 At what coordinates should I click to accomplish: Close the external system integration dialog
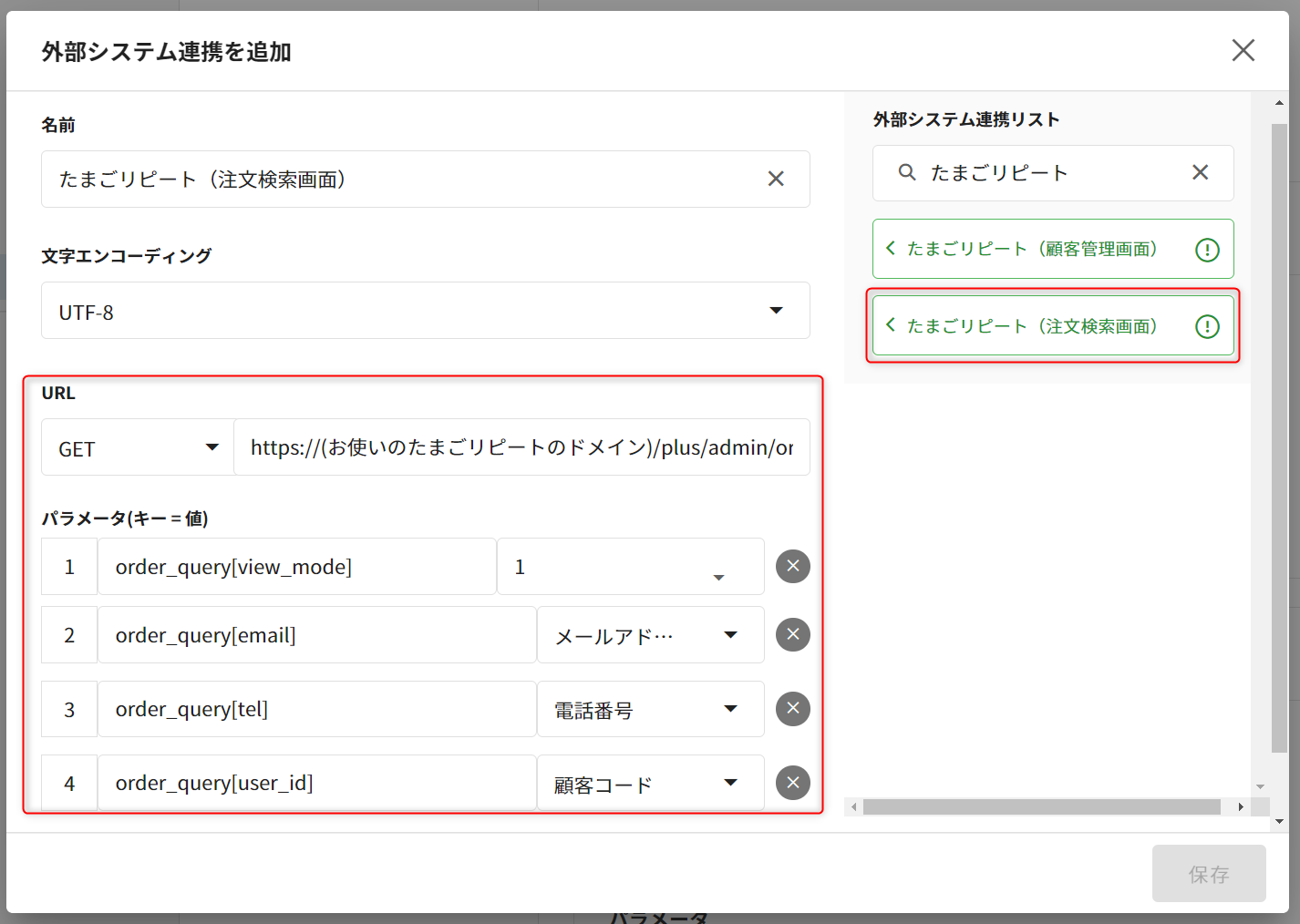coord(1243,50)
